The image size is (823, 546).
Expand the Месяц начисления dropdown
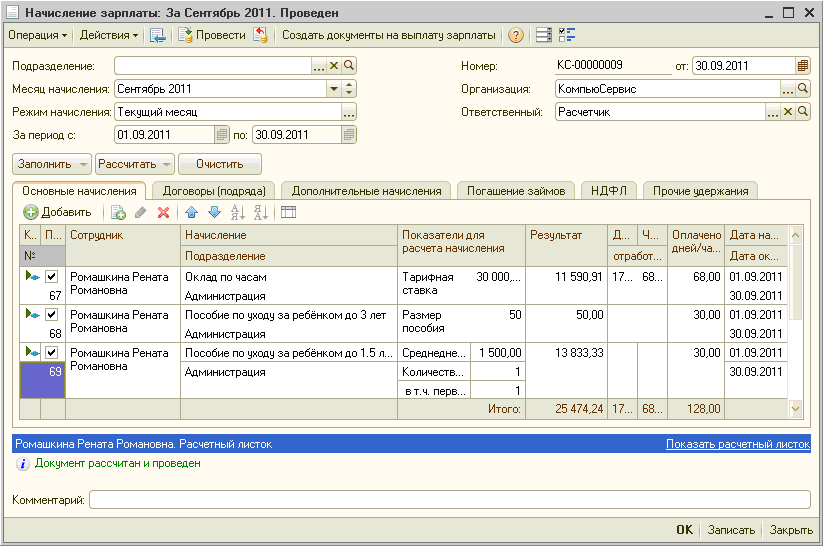(x=334, y=89)
